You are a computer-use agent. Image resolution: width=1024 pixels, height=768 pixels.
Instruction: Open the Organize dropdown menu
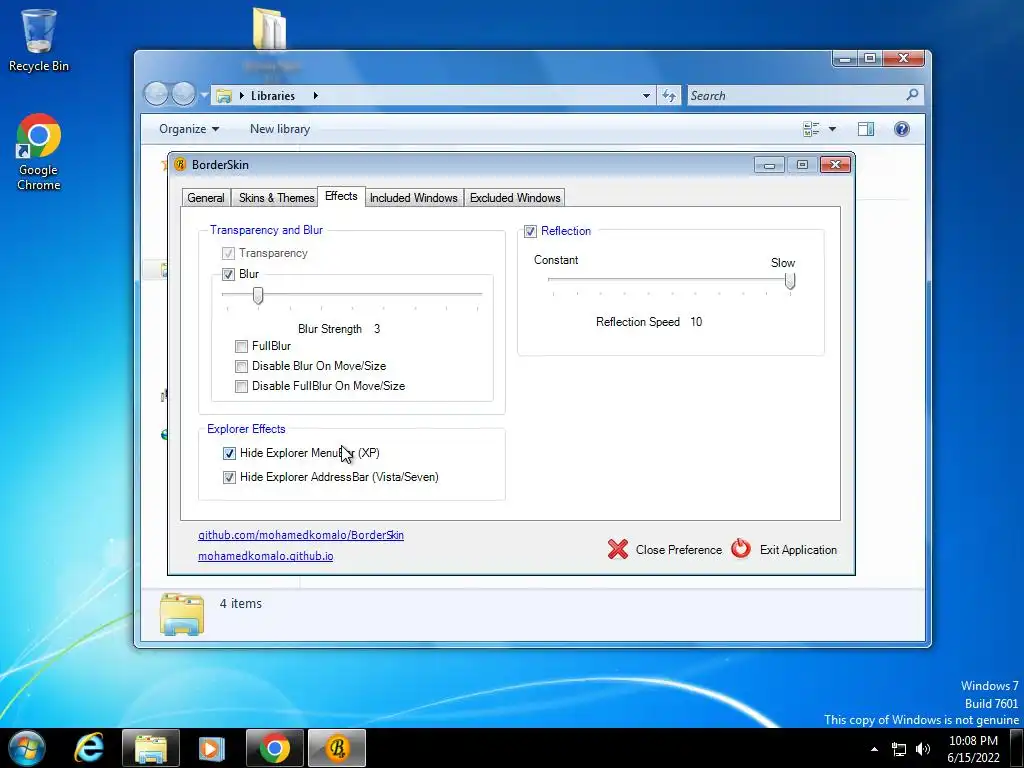click(189, 129)
